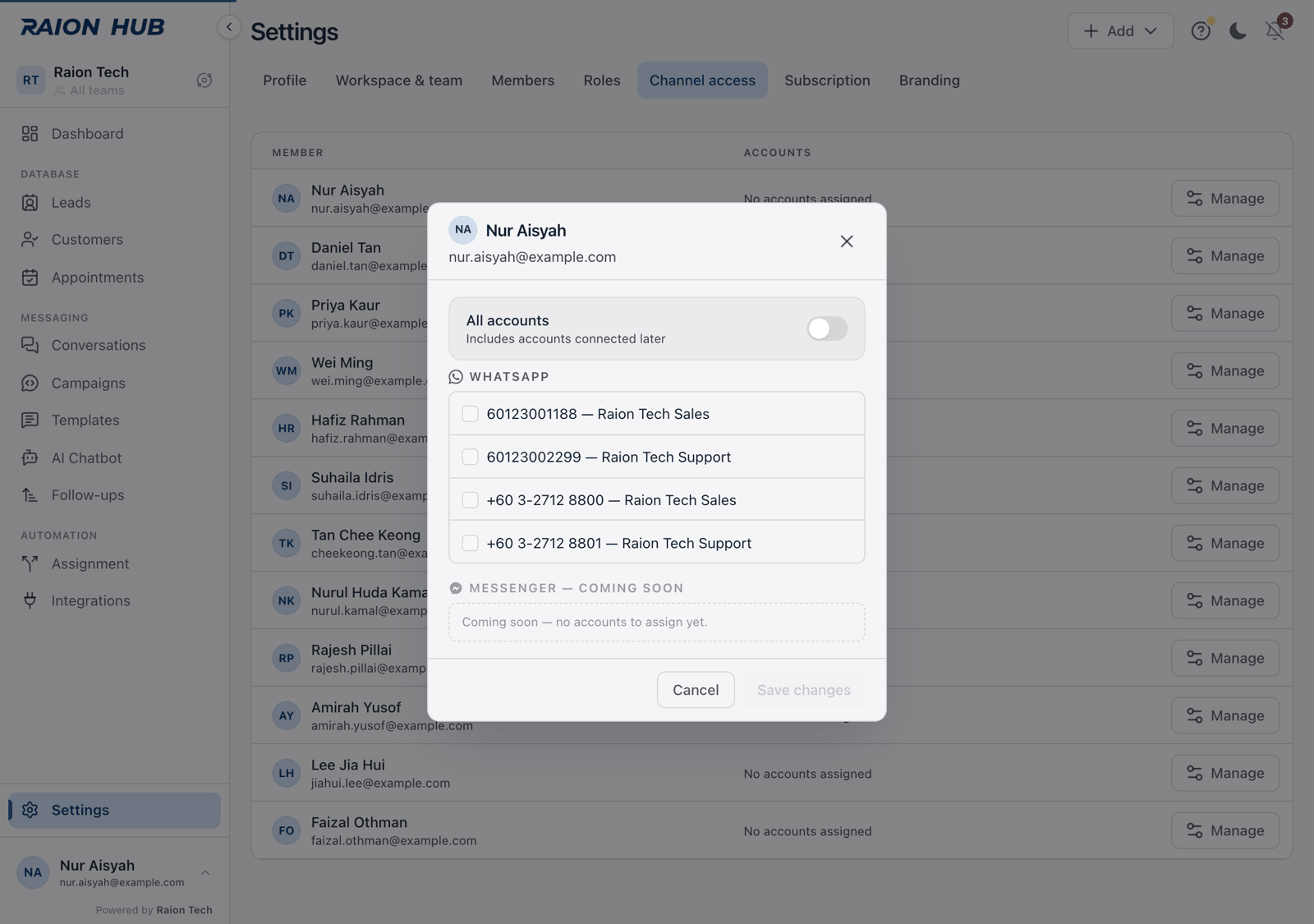This screenshot has width=1314, height=924.
Task: Collapse the sidebar with the chevron button
Action: coord(228,27)
